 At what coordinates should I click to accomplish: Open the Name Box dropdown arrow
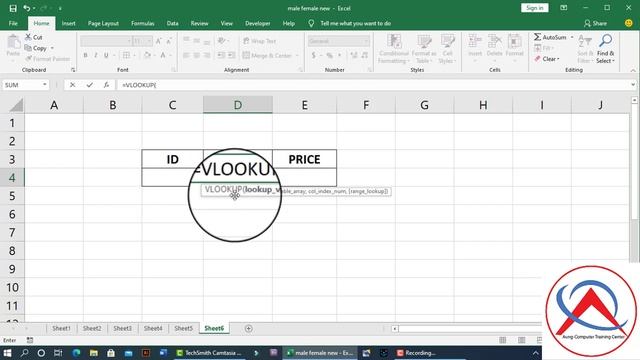pos(44,84)
